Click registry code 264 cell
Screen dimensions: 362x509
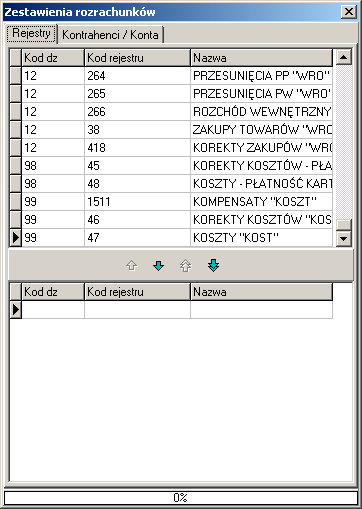tap(137, 76)
